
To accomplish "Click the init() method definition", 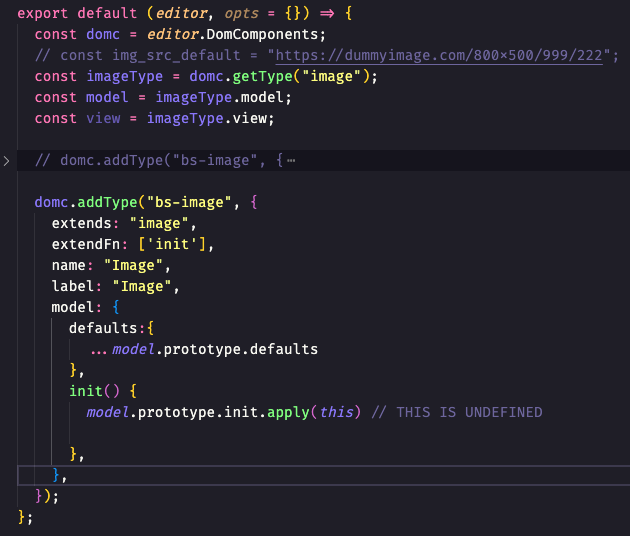I will [x=94, y=391].
